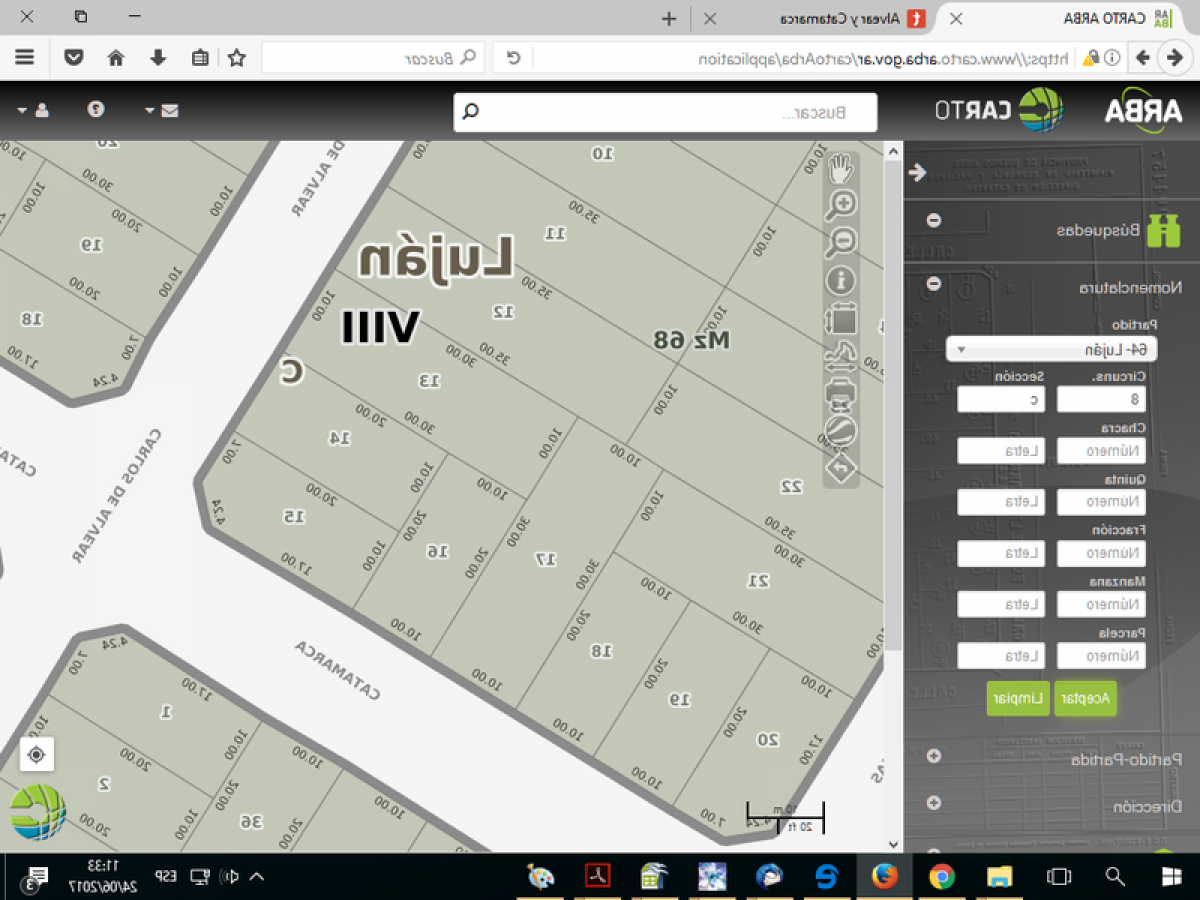Open the Partido dropdown showing 64- Luján
This screenshot has height=900, width=1200.
pos(1051,348)
